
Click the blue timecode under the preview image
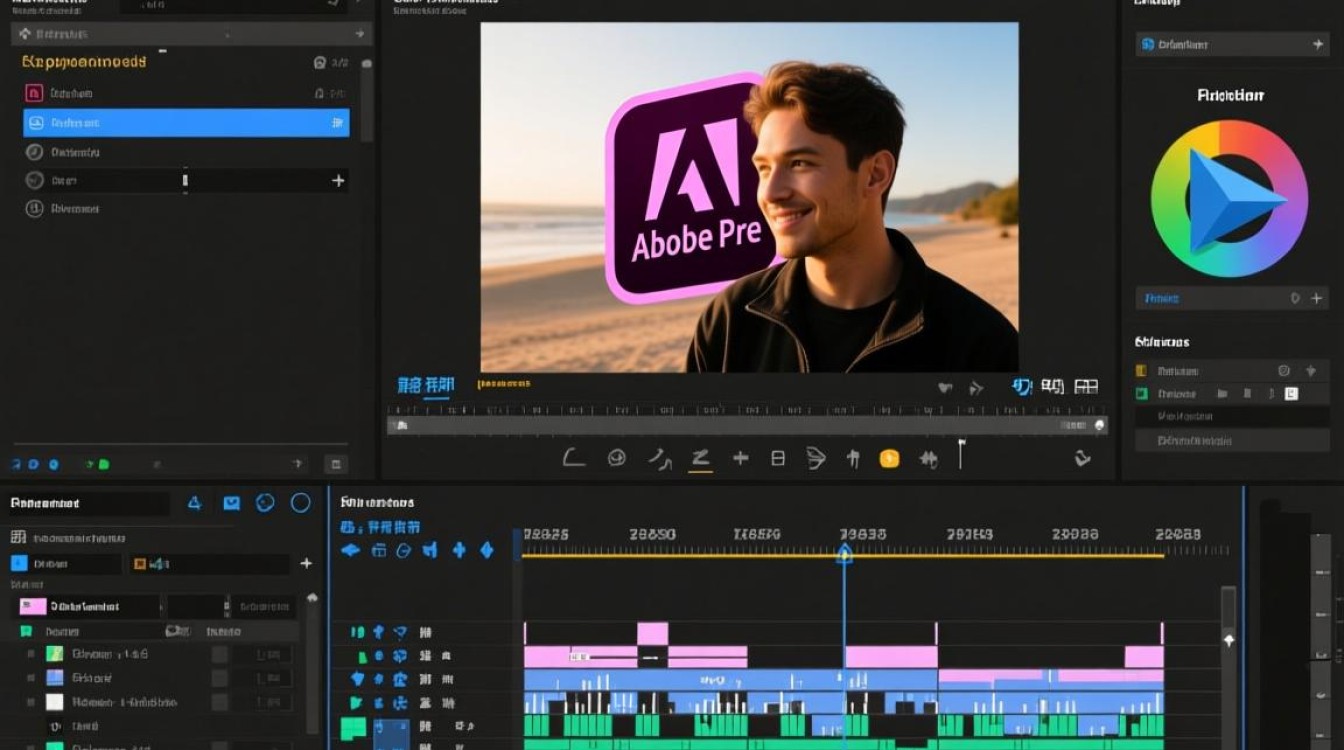coord(425,385)
